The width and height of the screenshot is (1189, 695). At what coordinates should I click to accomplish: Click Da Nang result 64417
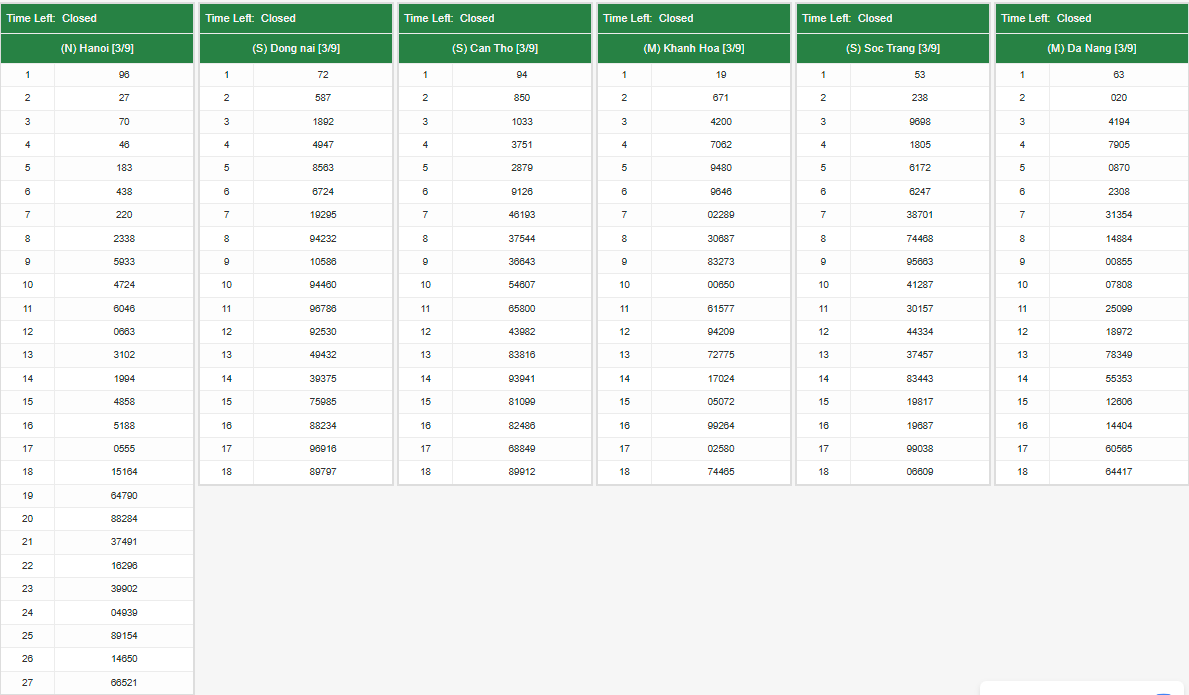coord(1119,472)
